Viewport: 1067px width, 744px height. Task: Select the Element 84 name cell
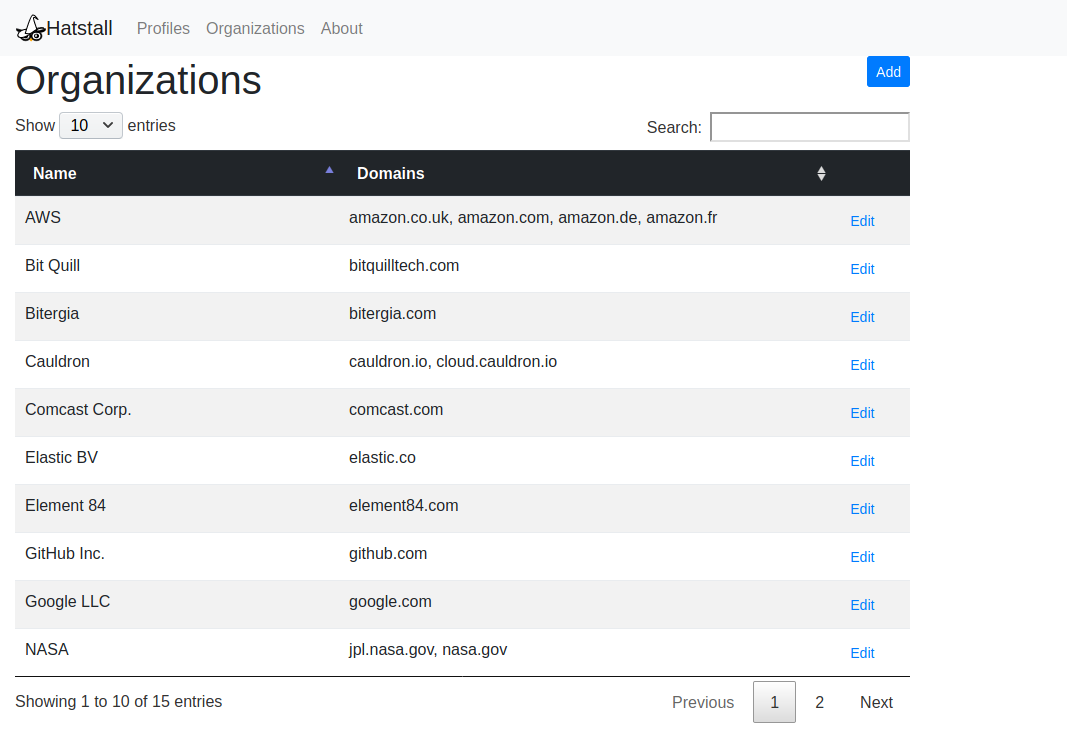point(177,508)
